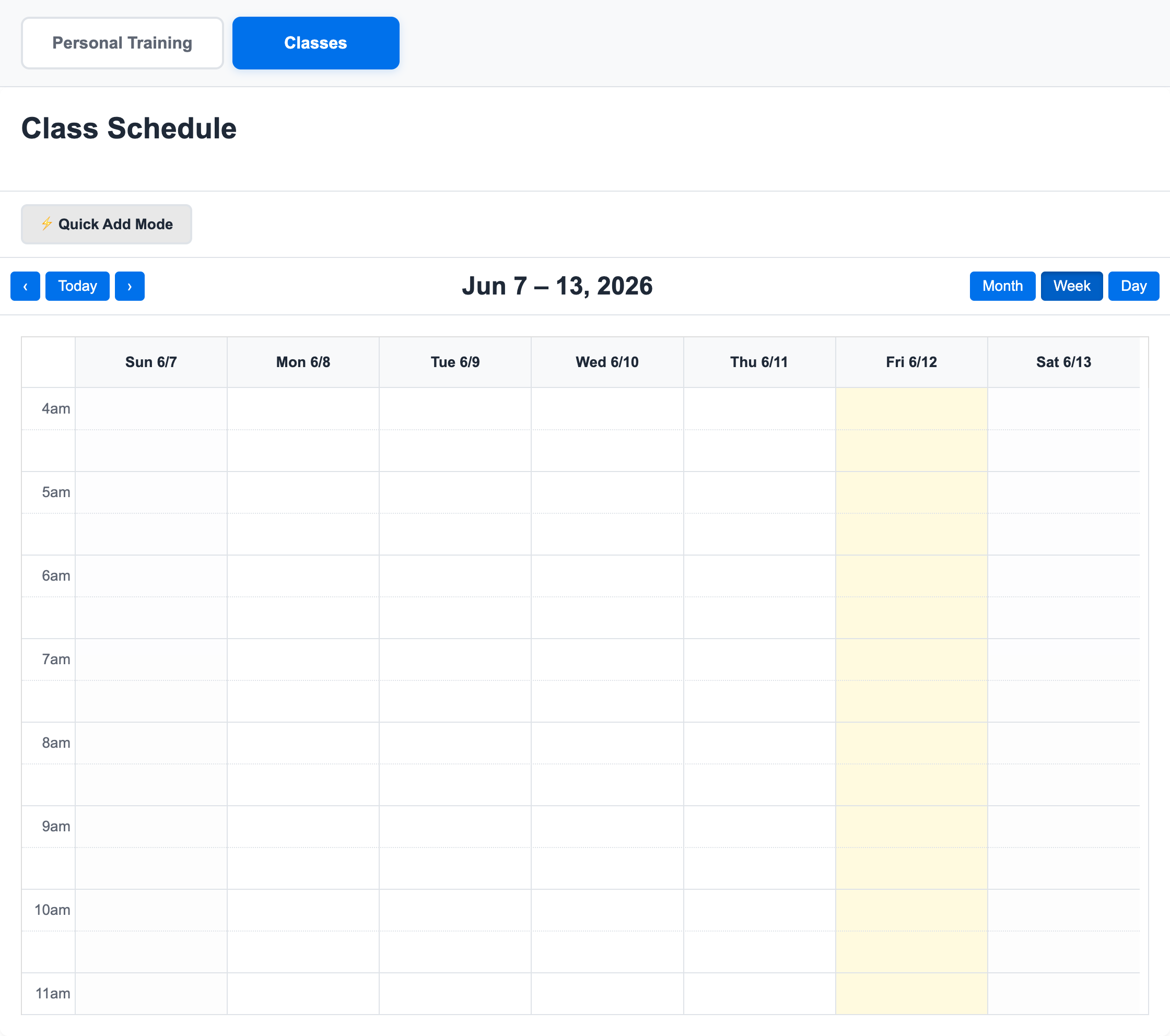The width and height of the screenshot is (1170, 1036).
Task: Select the 11am slot on Monday 6/8
Action: (303, 993)
